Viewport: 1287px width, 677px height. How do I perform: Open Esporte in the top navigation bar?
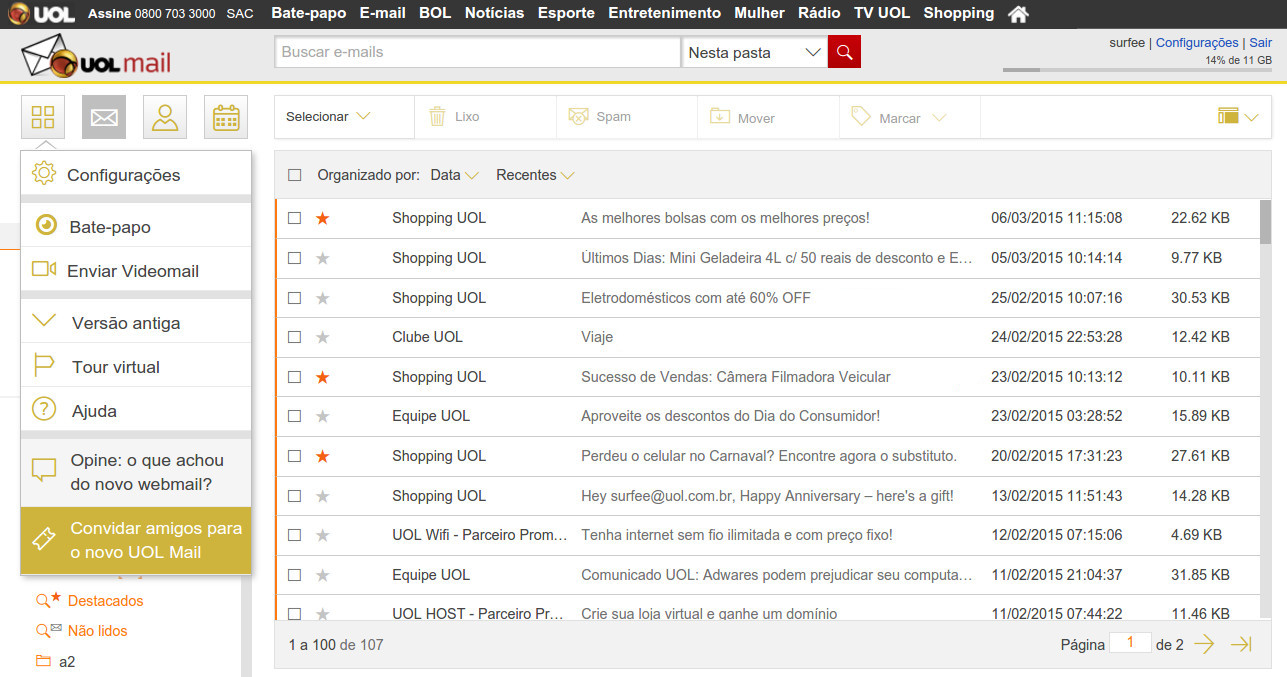(566, 13)
